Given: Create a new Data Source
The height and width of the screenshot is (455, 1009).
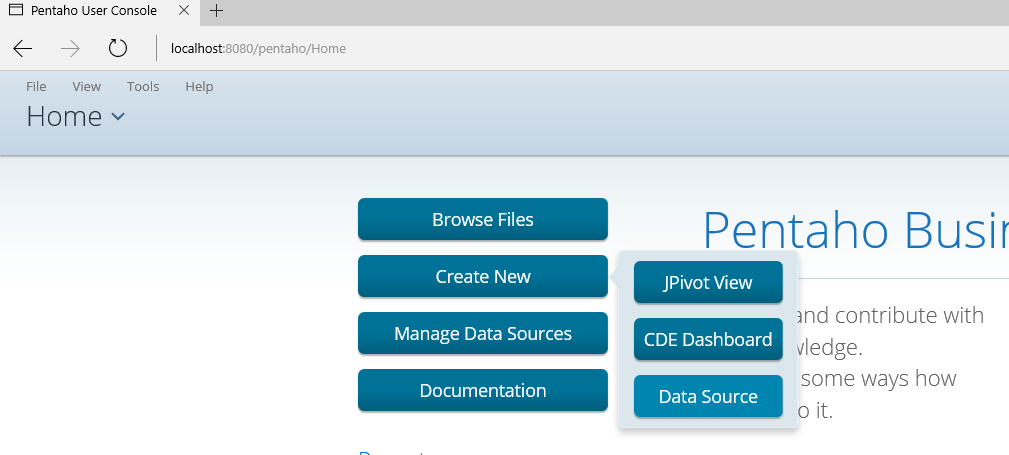Looking at the screenshot, I should coord(708,396).
